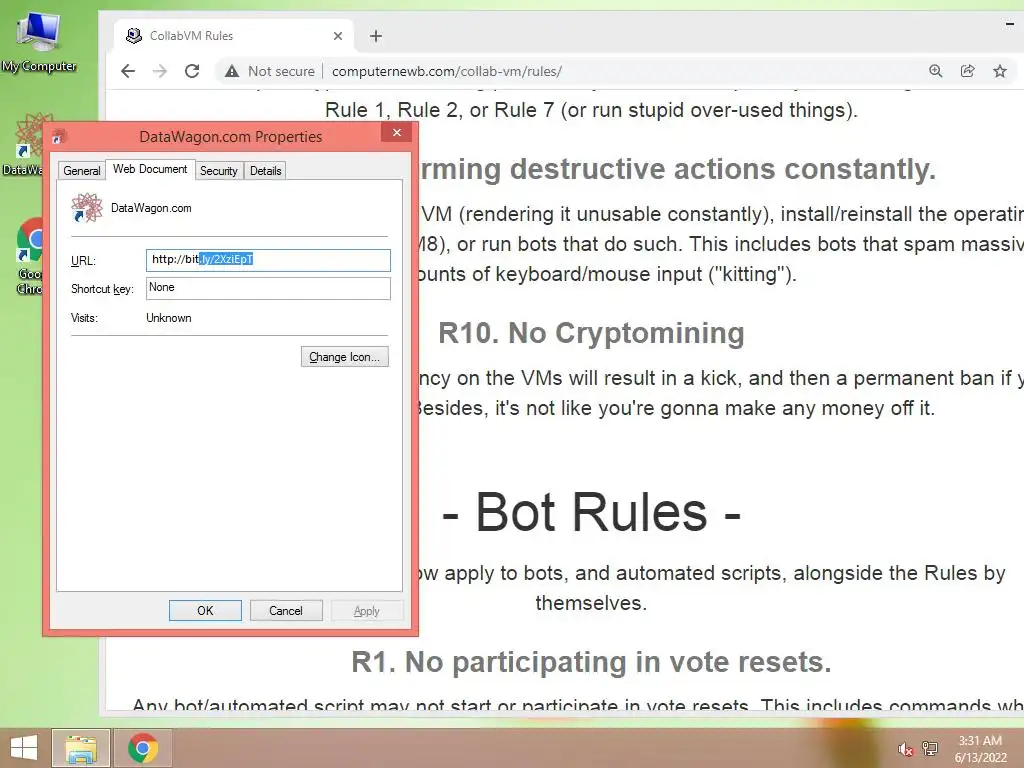Click the URL text field
1024x768 pixels.
[268, 260]
